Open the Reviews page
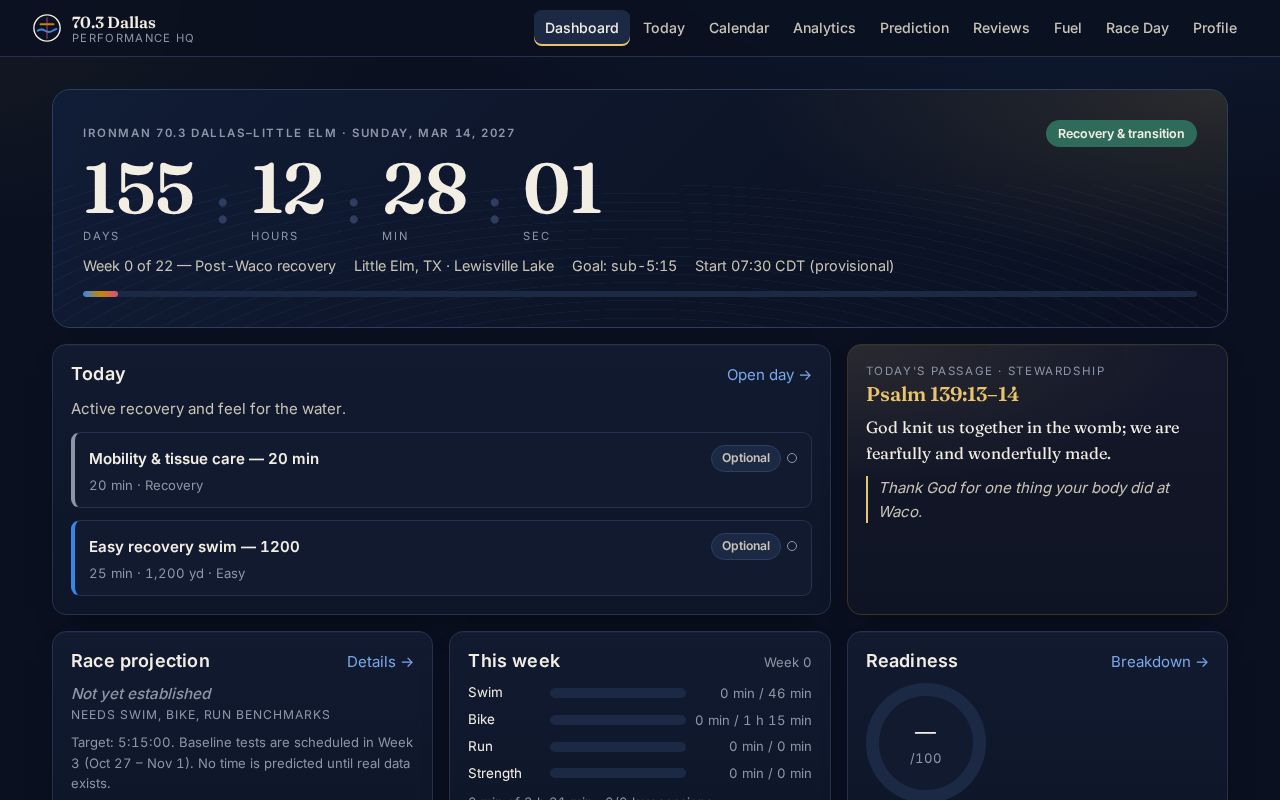Image resolution: width=1280 pixels, height=800 pixels. (x=1001, y=28)
